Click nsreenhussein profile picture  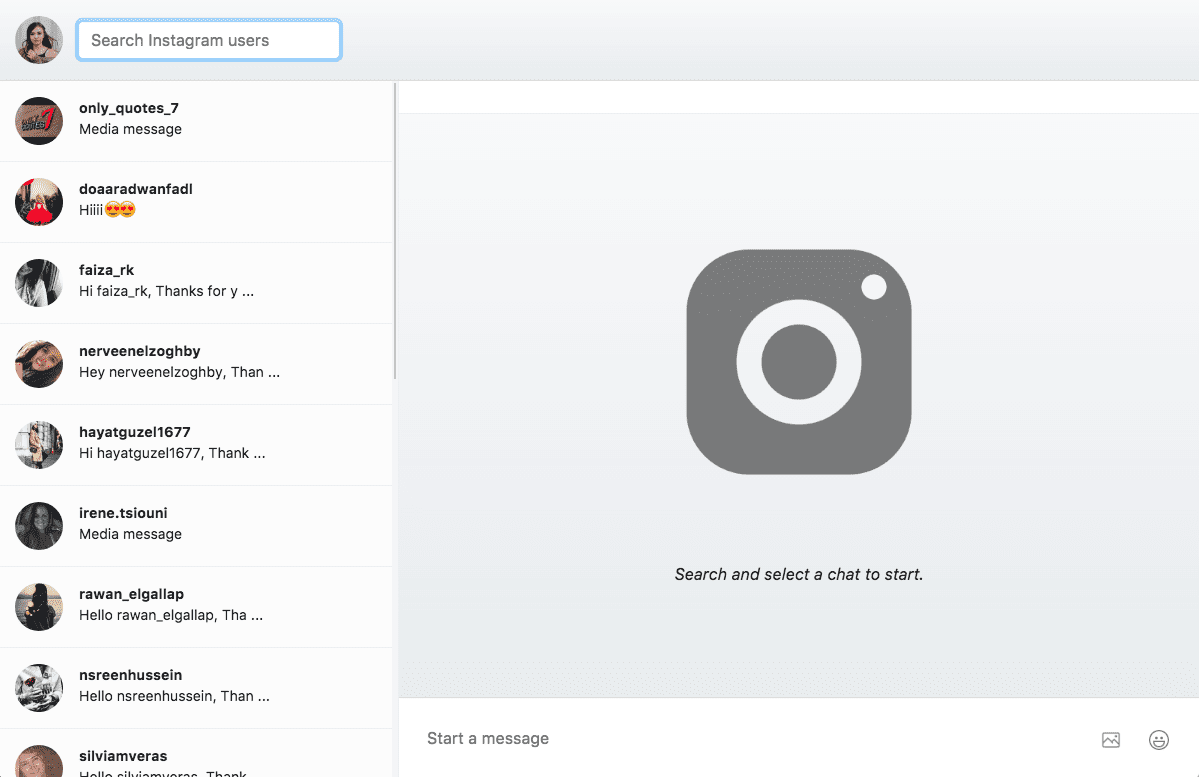coord(39,688)
